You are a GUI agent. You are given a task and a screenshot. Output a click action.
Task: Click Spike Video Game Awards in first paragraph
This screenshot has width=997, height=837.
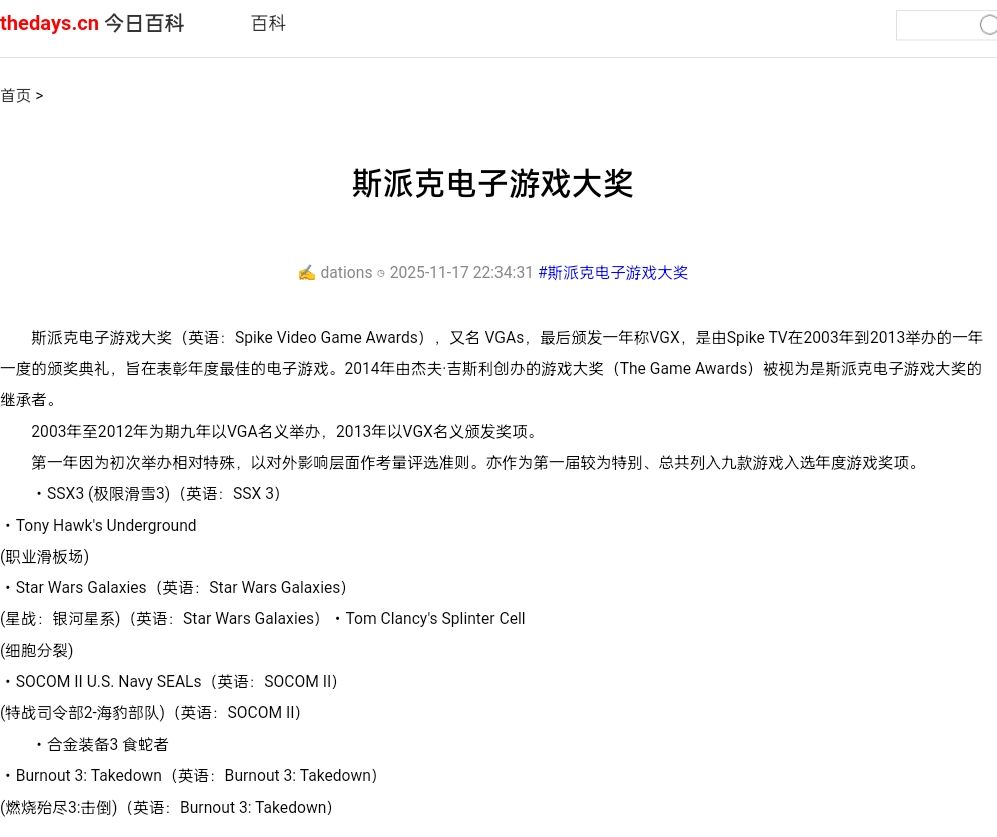[326, 337]
